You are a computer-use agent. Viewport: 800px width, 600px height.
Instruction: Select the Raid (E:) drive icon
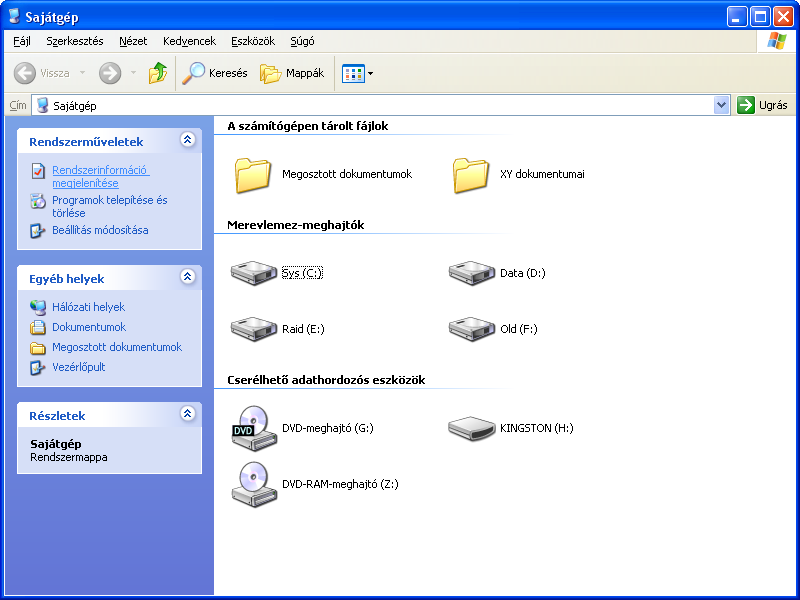[254, 329]
